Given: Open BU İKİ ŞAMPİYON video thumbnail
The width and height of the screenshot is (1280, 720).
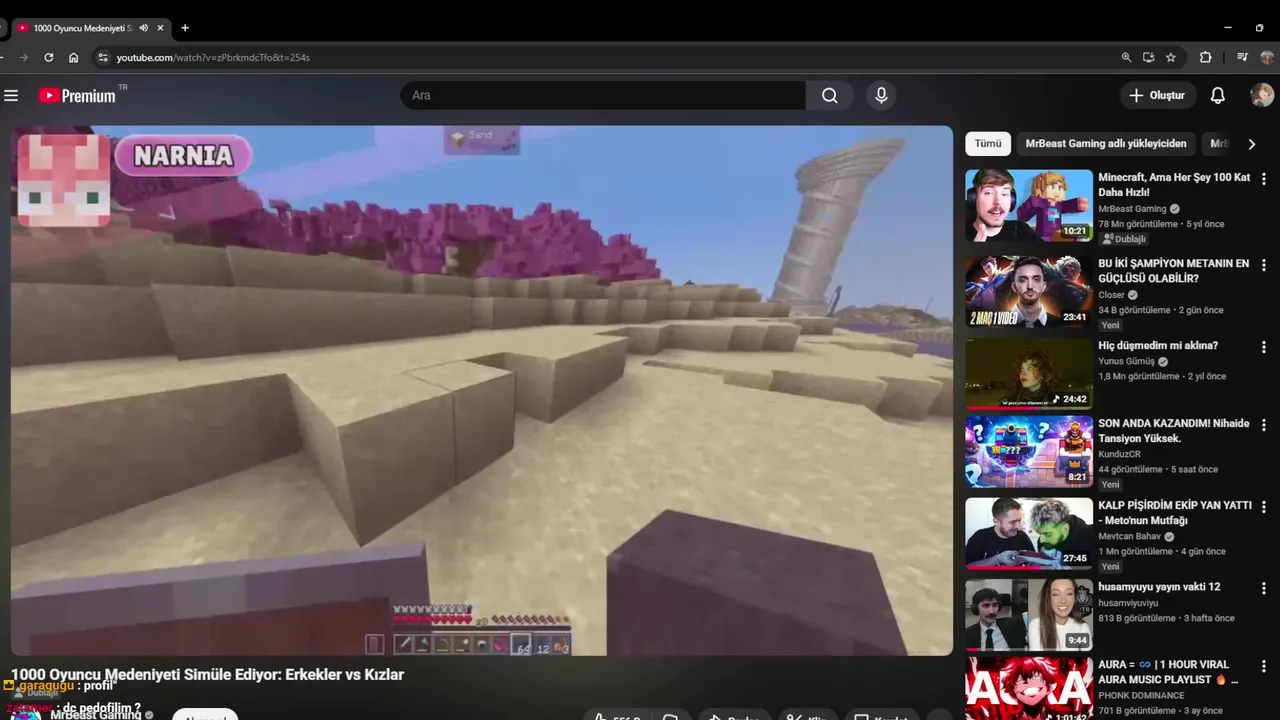Looking at the screenshot, I should tap(1029, 291).
